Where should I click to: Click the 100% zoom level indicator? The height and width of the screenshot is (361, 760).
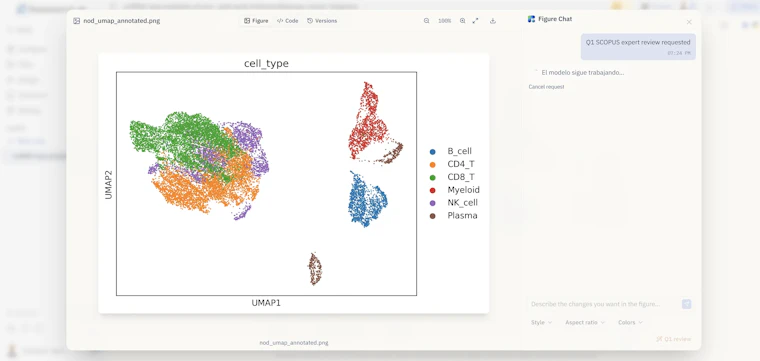pyautogui.click(x=444, y=21)
